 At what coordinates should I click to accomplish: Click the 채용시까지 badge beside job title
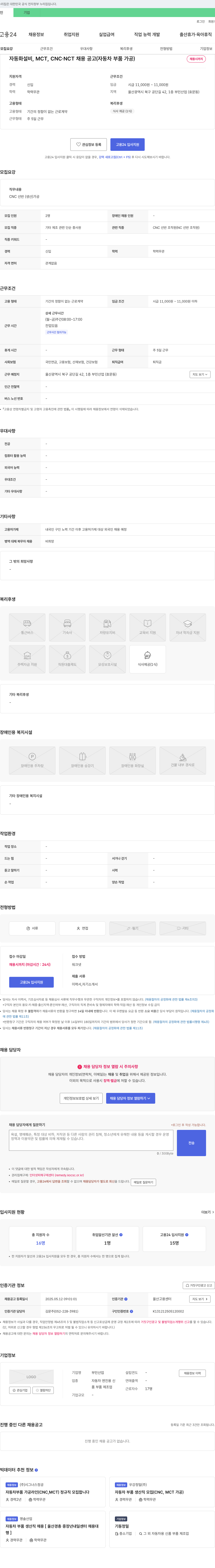[196, 59]
